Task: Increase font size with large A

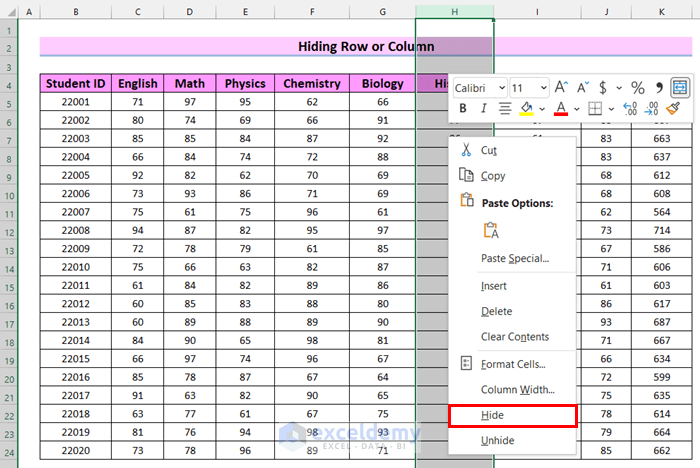Action: point(561,88)
